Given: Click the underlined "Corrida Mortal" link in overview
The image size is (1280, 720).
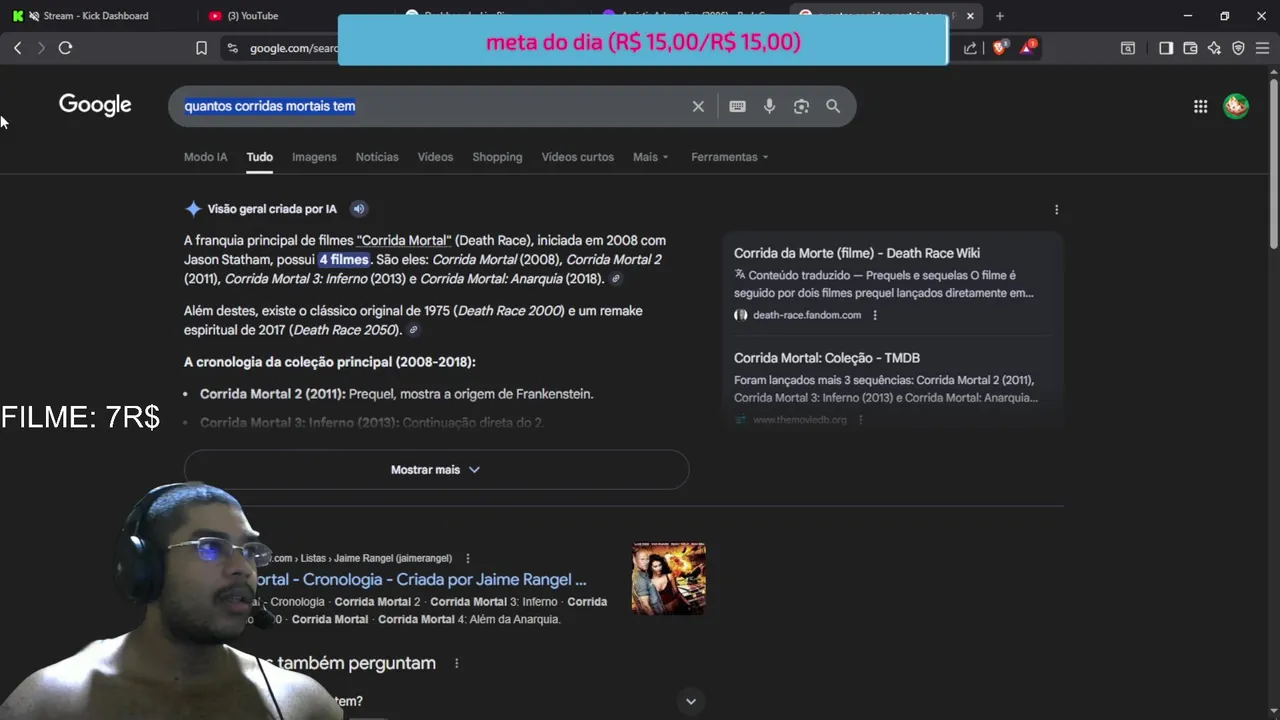Looking at the screenshot, I should 404,240.
